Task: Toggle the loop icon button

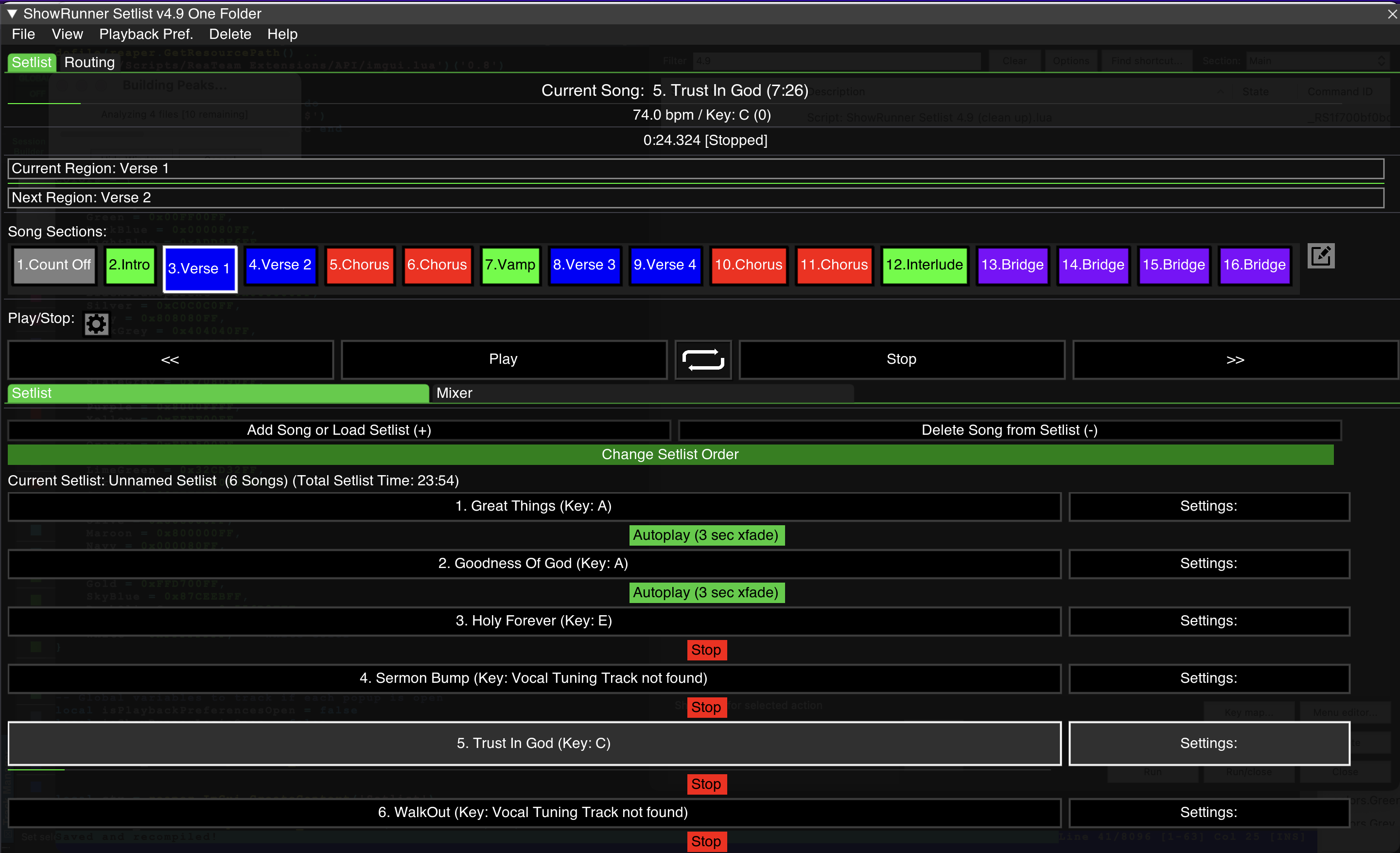Action: [x=703, y=359]
